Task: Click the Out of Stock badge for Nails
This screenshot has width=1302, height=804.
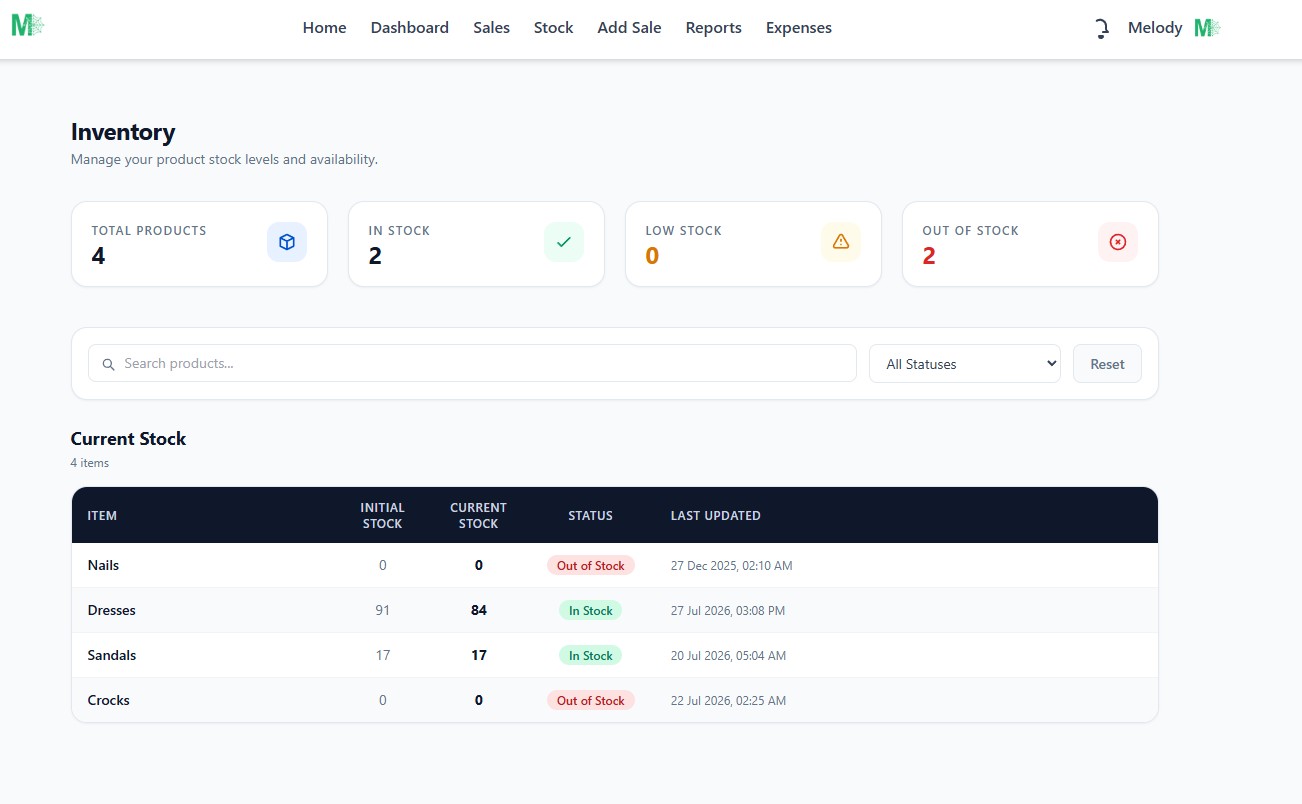Action: click(x=591, y=566)
